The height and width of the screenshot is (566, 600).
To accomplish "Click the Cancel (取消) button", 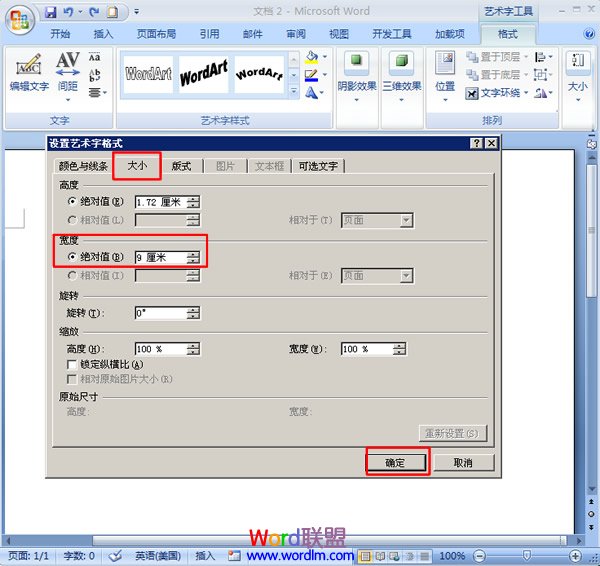I will (463, 463).
